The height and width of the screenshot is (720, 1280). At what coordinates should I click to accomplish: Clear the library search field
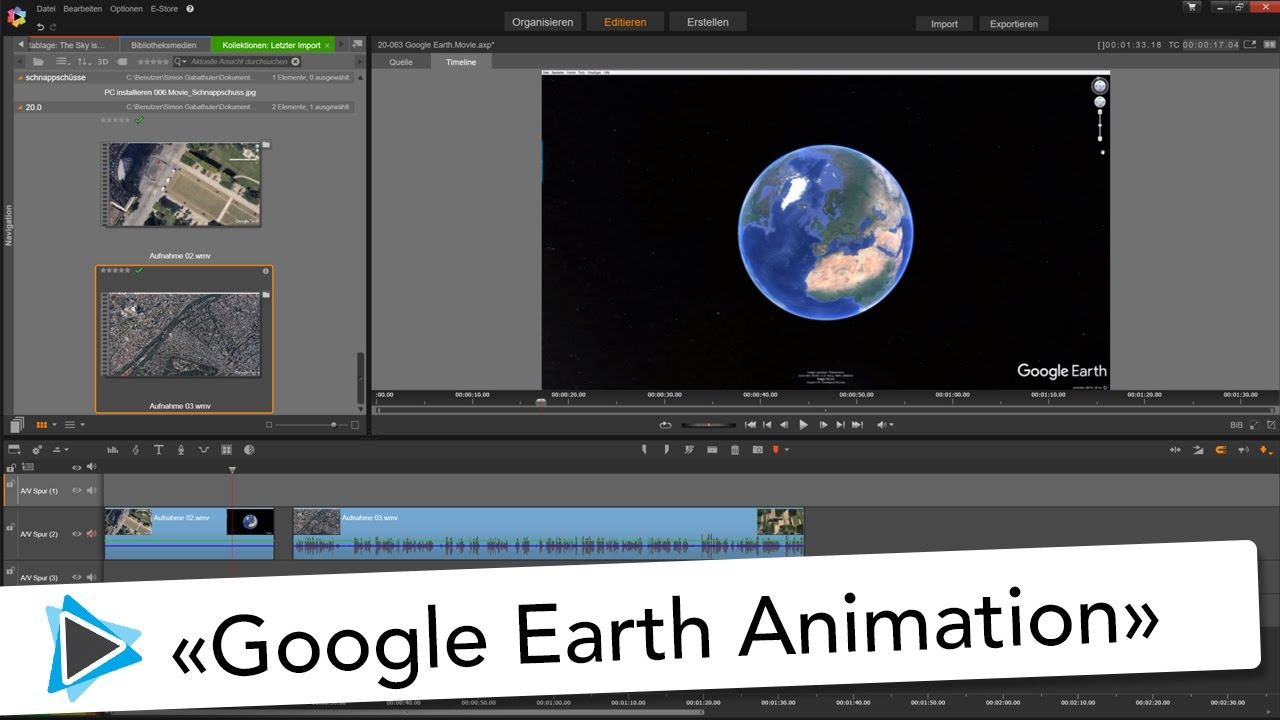click(x=295, y=62)
